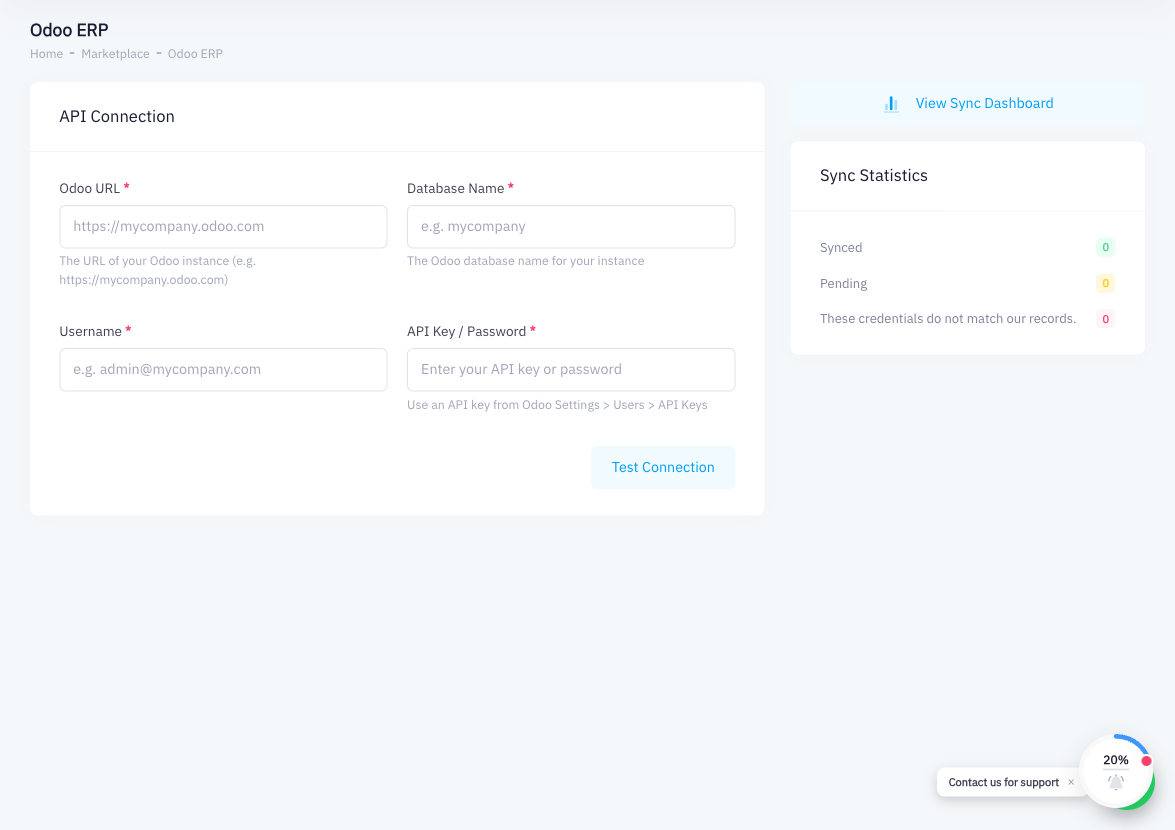Click the Odoo ERP page title
1175x830 pixels.
pyautogui.click(x=69, y=30)
